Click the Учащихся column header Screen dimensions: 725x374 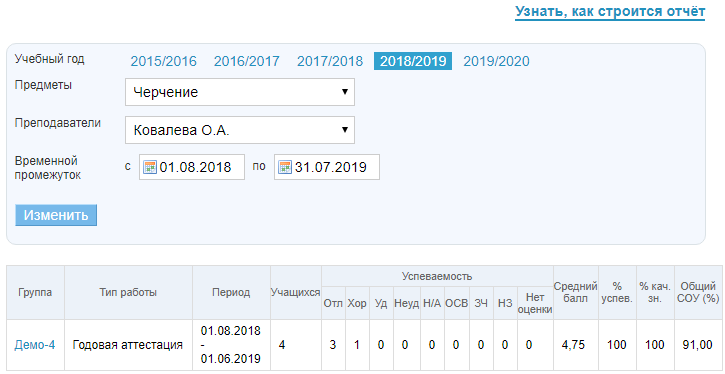(x=296, y=292)
